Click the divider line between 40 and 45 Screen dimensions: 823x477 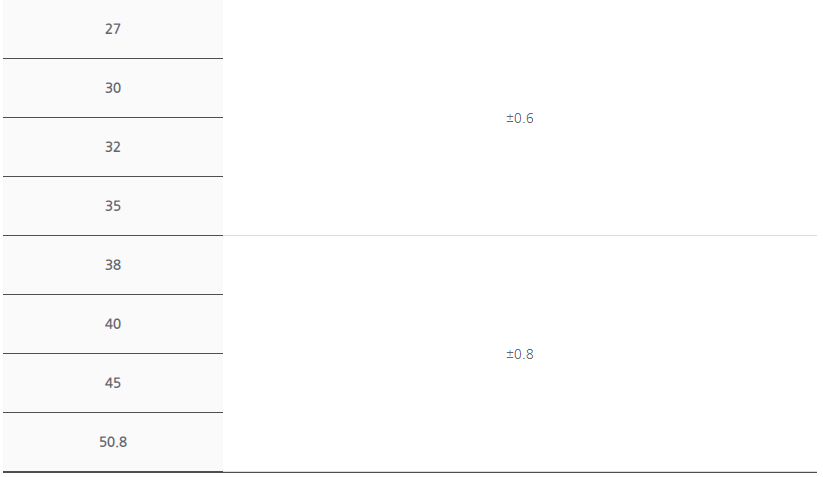[113, 353]
